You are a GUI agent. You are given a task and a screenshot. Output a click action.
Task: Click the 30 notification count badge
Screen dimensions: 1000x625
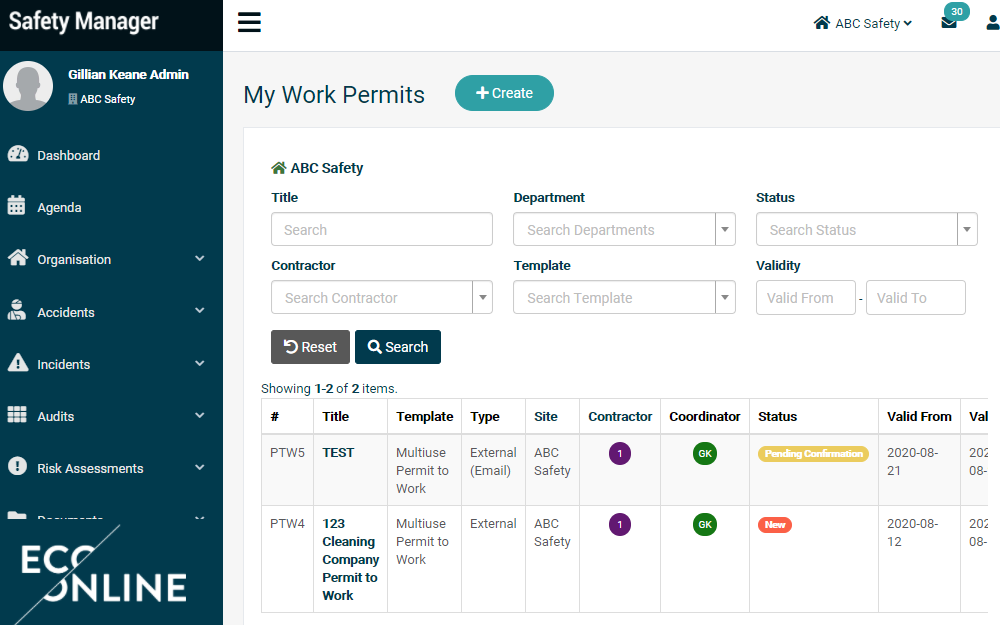[957, 11]
